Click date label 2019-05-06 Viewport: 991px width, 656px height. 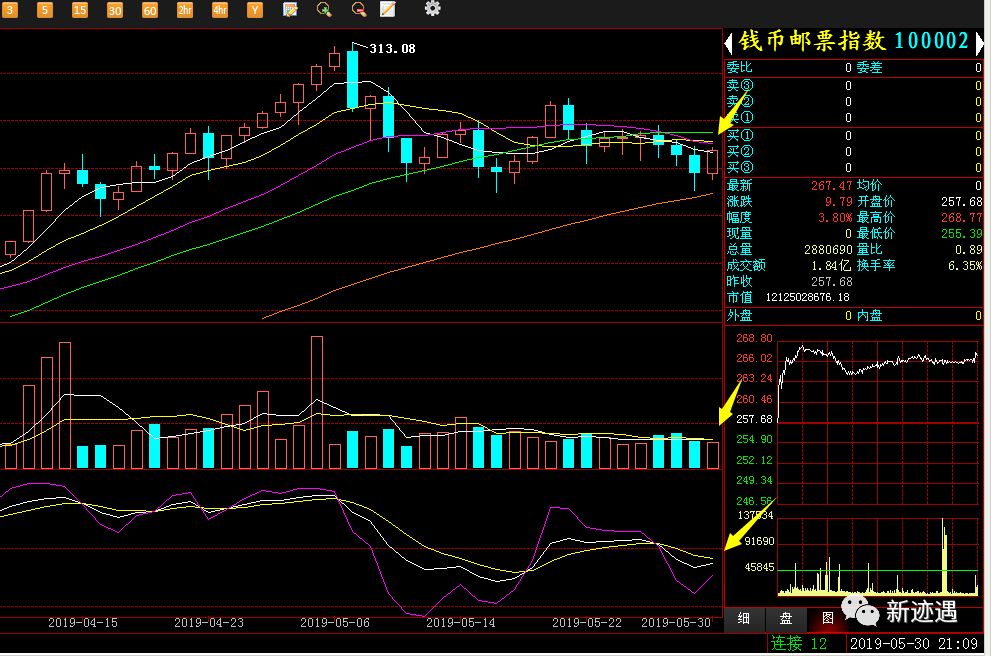point(335,623)
